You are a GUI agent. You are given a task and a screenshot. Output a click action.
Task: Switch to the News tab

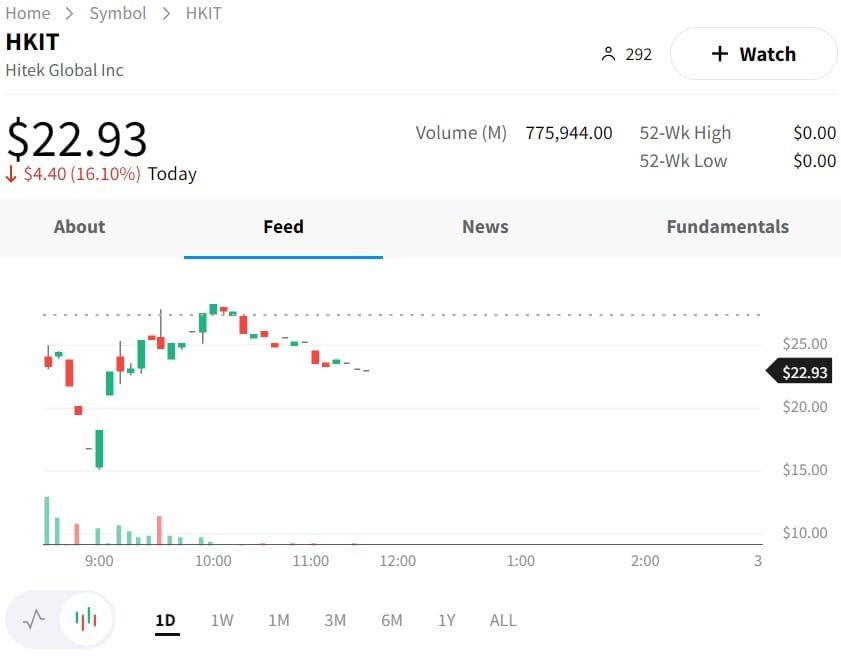pos(485,227)
